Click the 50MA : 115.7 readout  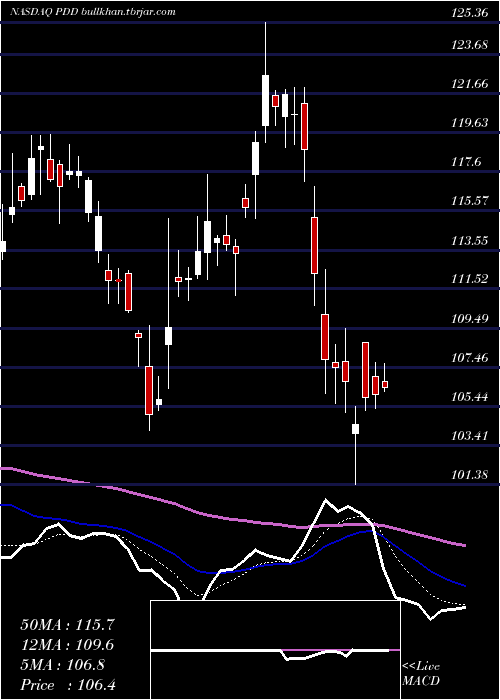(x=68, y=625)
